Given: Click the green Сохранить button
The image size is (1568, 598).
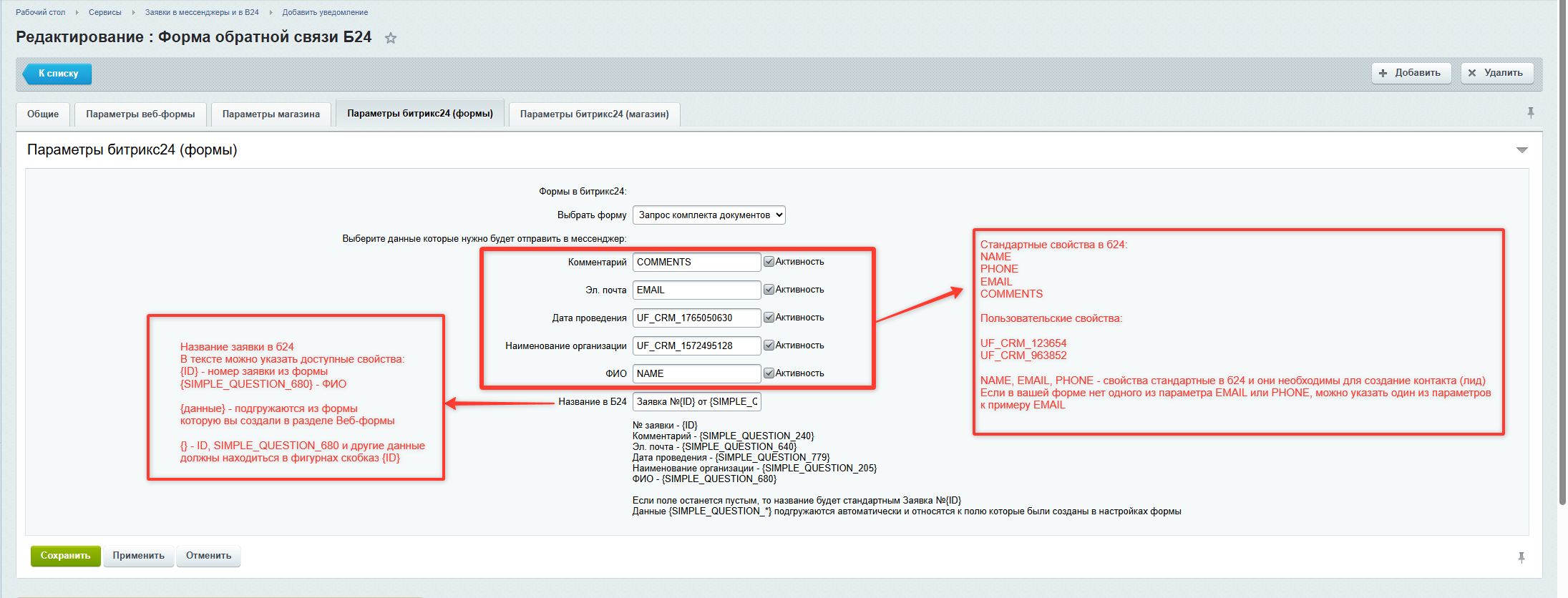Looking at the screenshot, I should point(65,556).
